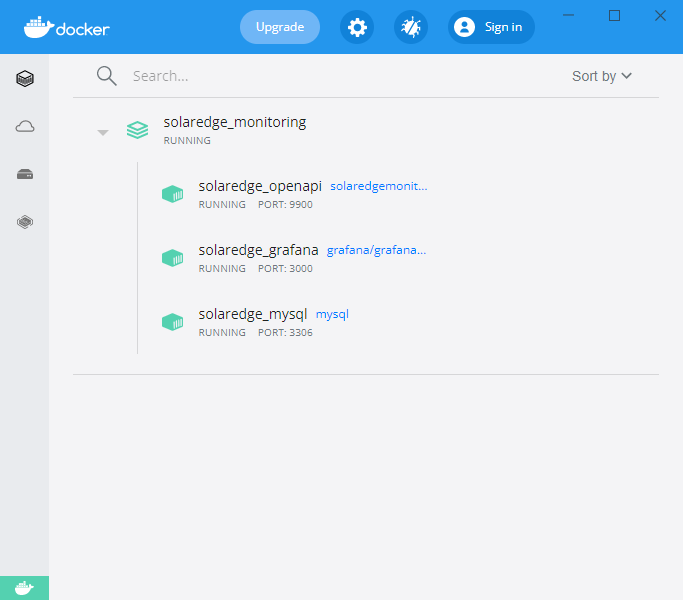Click the solaredge_mysql container icon

pos(172,322)
